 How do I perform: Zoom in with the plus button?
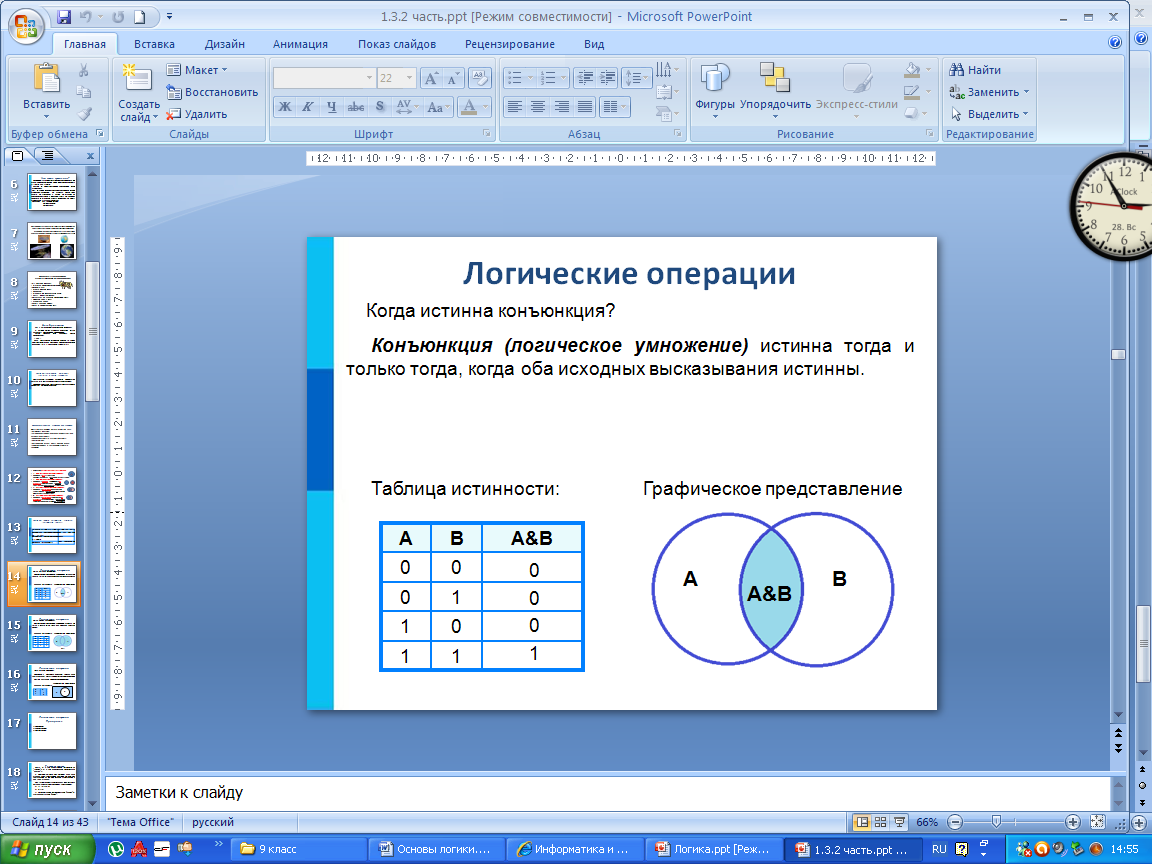(x=1073, y=822)
